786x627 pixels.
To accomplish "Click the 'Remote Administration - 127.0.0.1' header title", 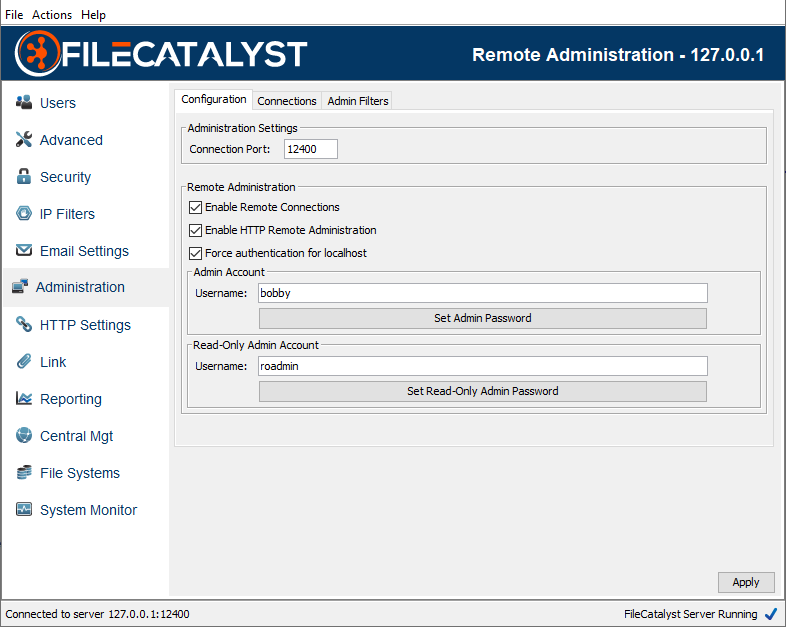I will pyautogui.click(x=618, y=55).
